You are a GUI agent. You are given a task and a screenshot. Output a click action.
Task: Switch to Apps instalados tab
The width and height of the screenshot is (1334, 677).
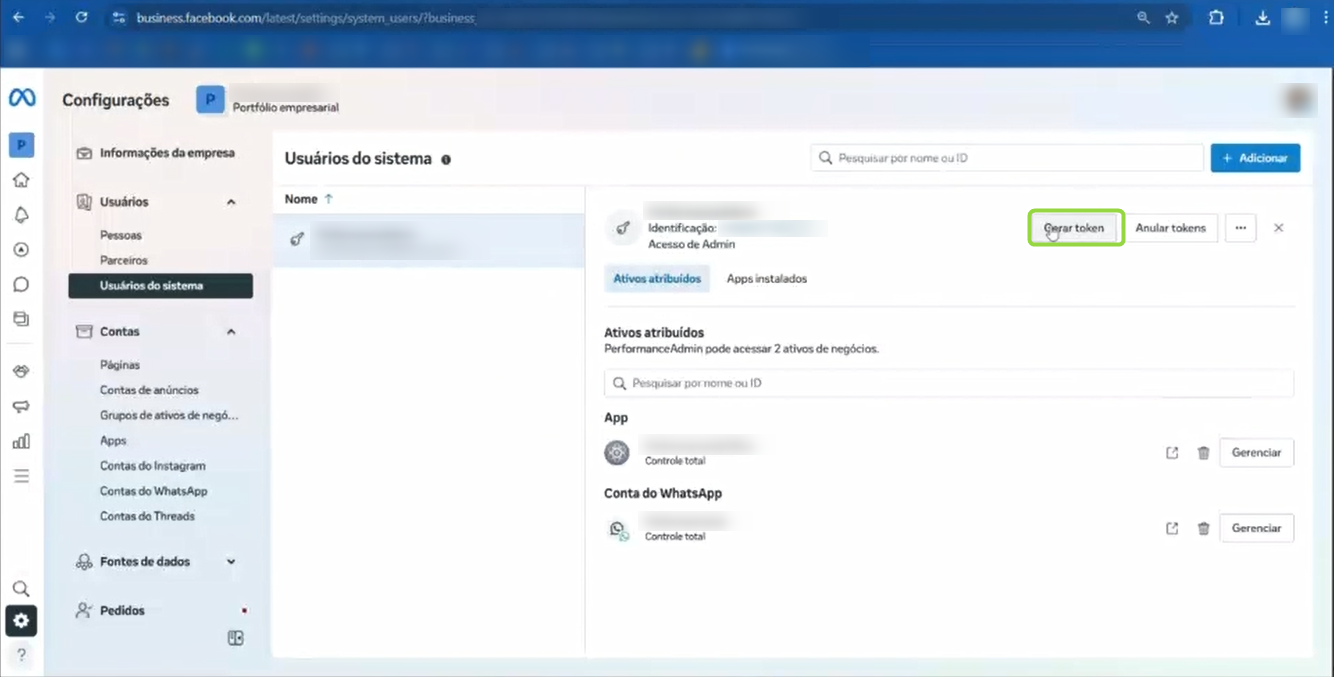(x=766, y=279)
